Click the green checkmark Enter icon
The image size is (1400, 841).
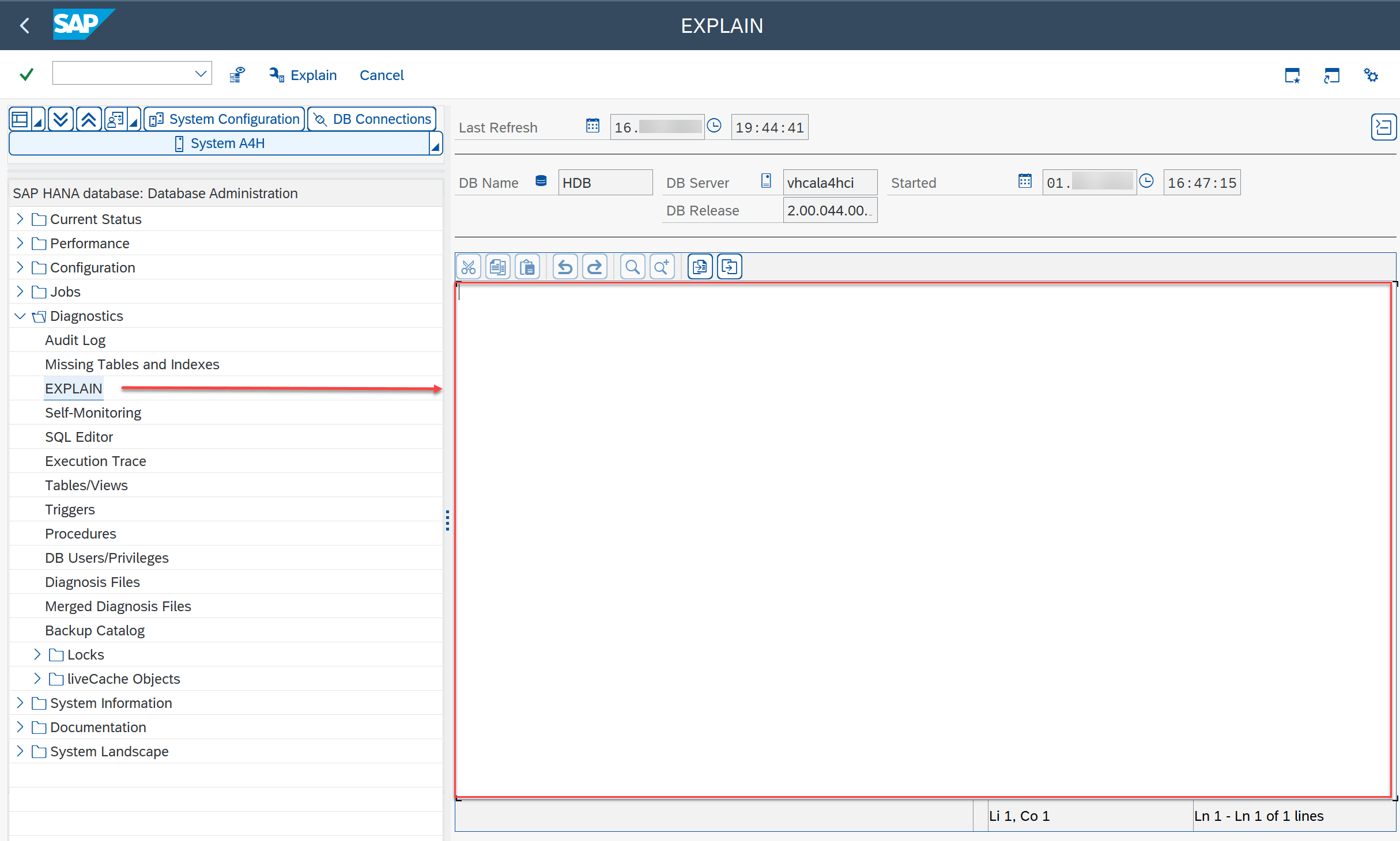(x=27, y=75)
